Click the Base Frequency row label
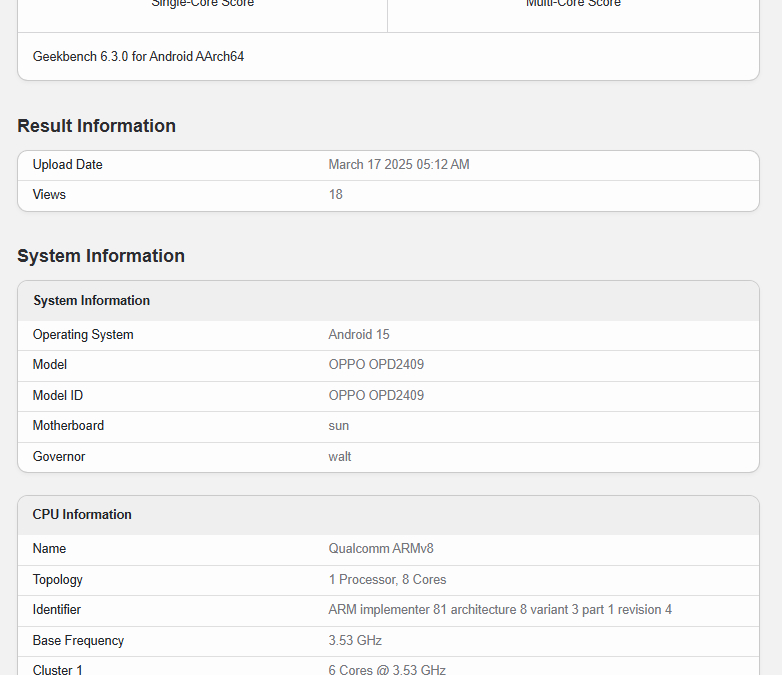782x675 pixels. (x=78, y=641)
